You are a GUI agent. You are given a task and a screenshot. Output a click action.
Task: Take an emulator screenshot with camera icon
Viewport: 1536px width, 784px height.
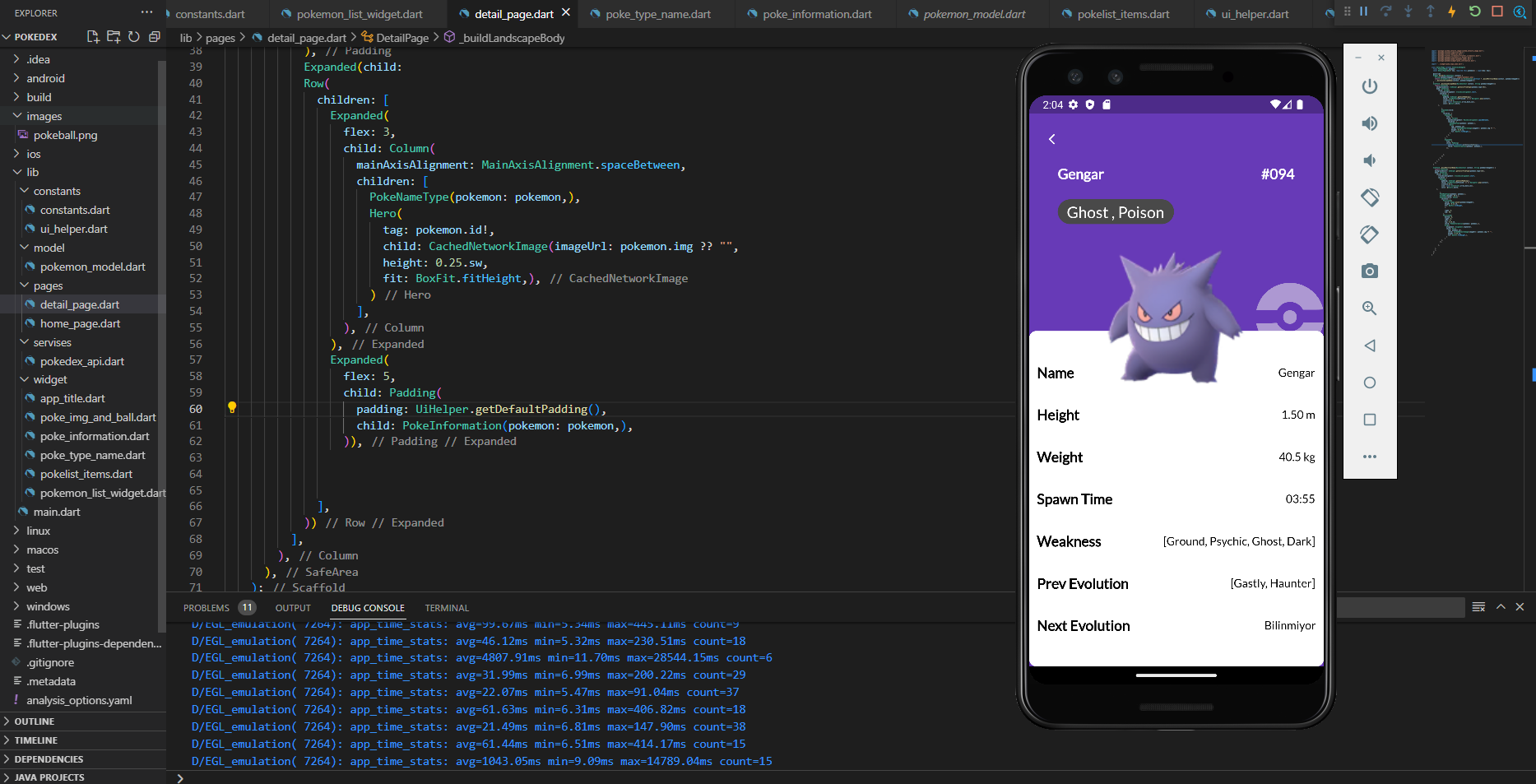[1370, 271]
